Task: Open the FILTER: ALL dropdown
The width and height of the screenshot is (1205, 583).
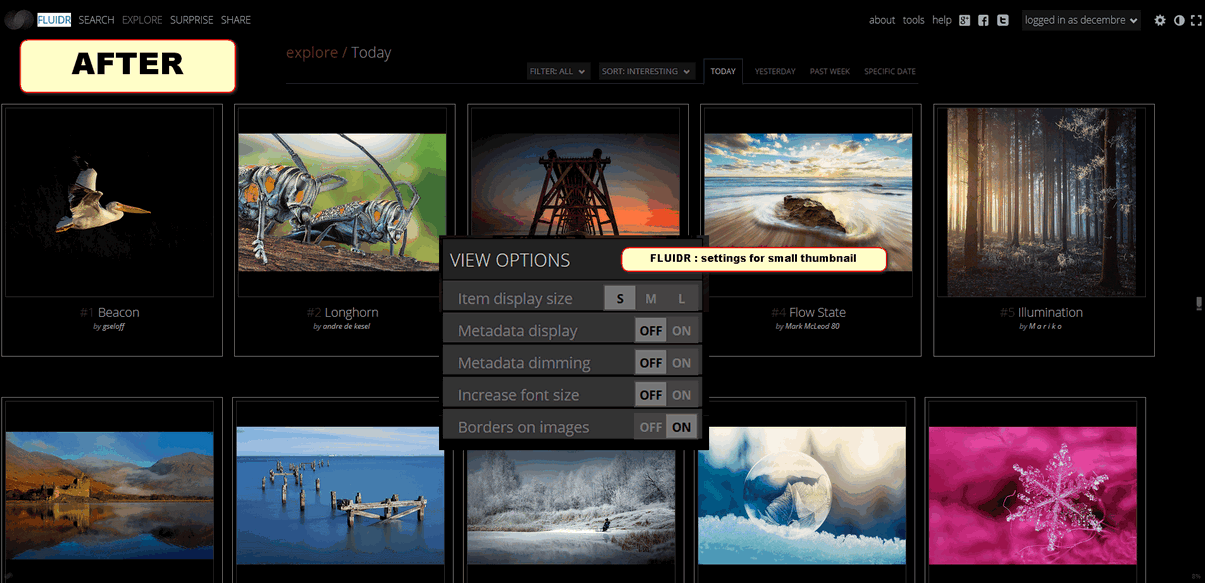Action: pyautogui.click(x=558, y=71)
